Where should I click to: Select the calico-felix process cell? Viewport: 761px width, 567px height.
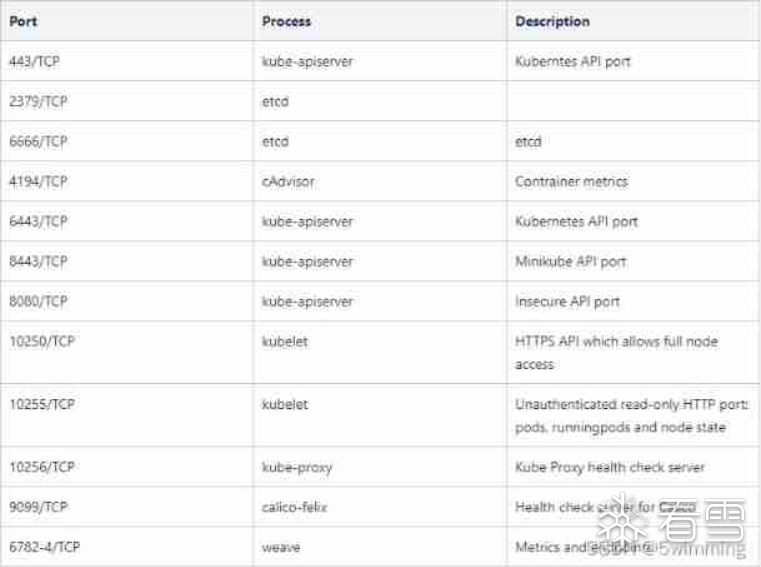click(294, 507)
